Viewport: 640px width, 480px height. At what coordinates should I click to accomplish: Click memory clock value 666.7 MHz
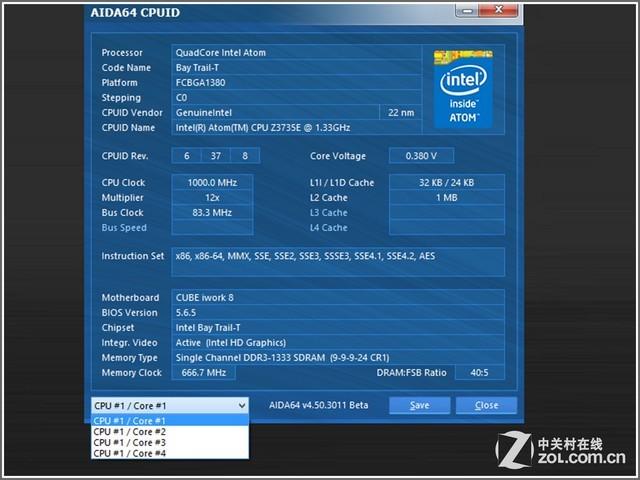click(204, 373)
